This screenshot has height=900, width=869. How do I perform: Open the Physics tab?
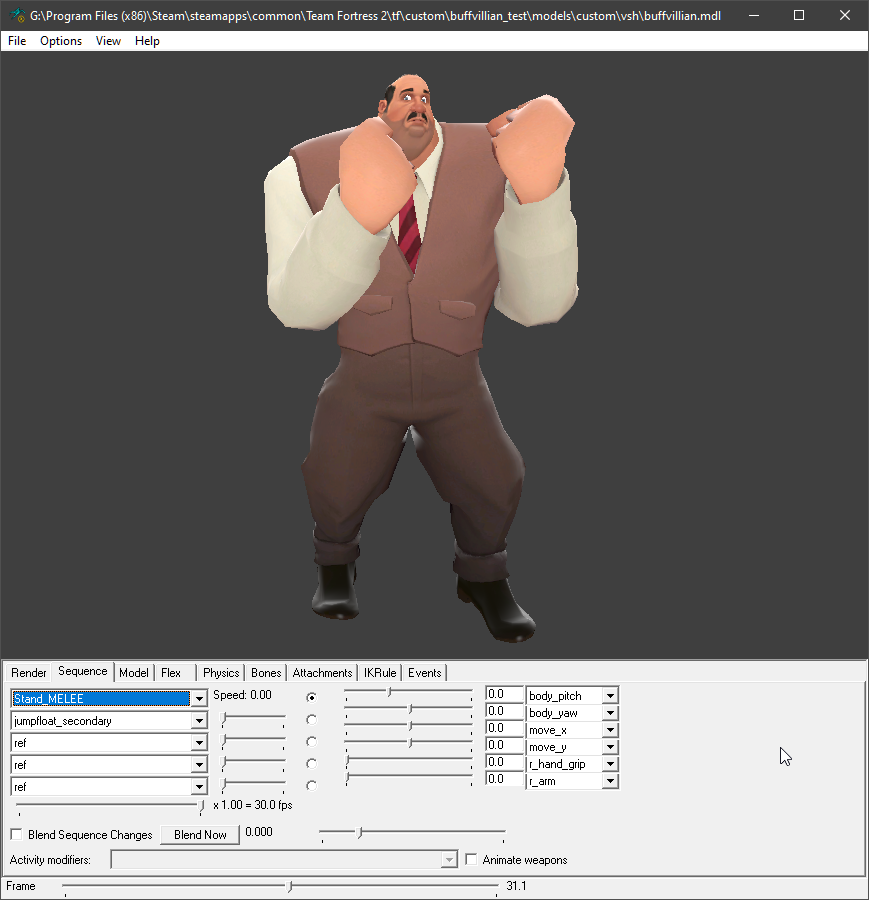(221, 673)
